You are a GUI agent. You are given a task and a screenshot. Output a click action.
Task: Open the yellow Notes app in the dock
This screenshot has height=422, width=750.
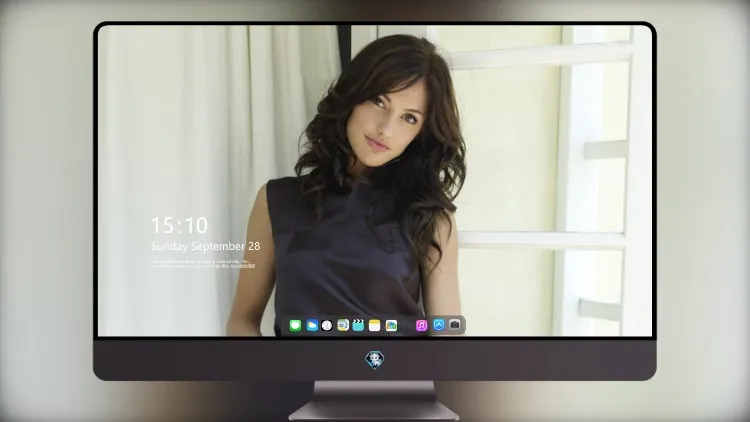(375, 325)
